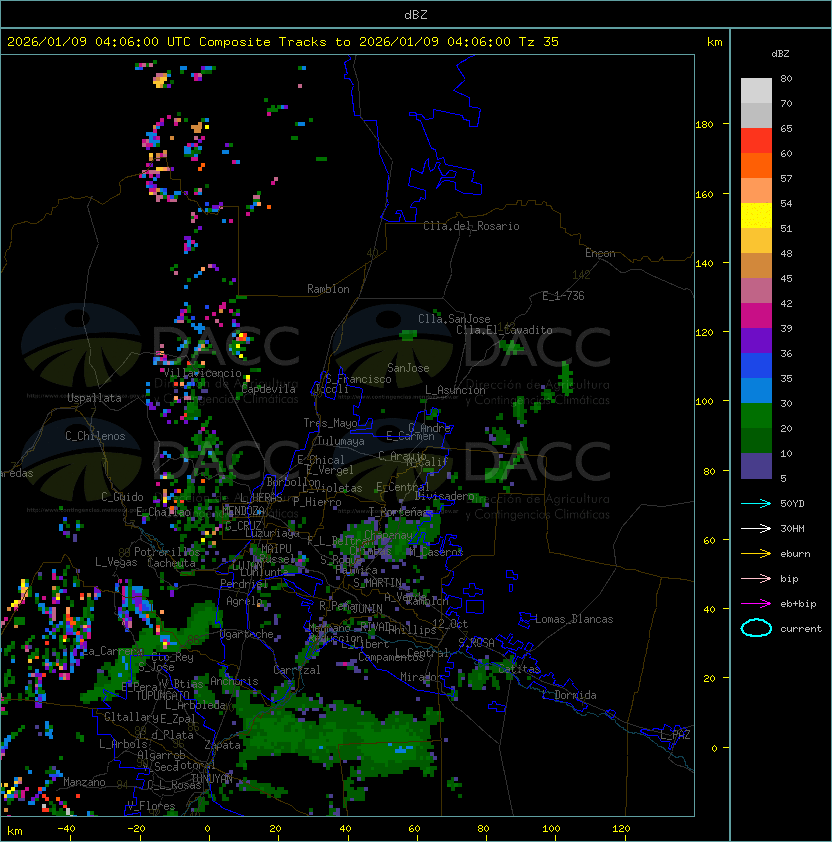
Task: Click the '-40' tick on horizontal axis
Action: pyautogui.click(x=66, y=829)
